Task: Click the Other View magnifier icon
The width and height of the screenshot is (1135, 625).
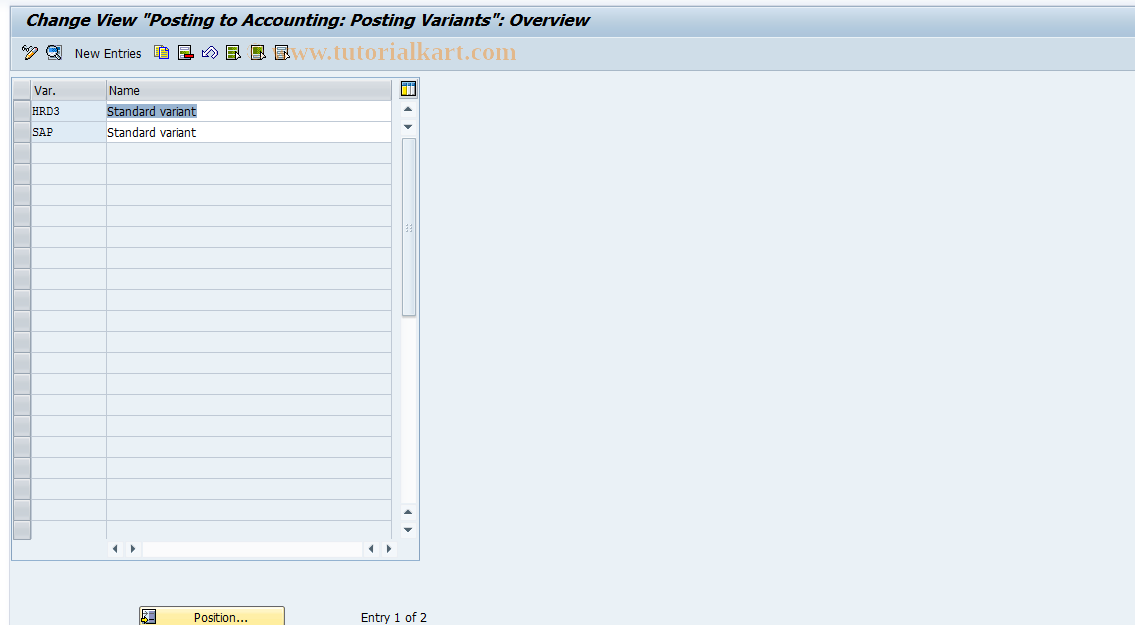Action: point(54,53)
